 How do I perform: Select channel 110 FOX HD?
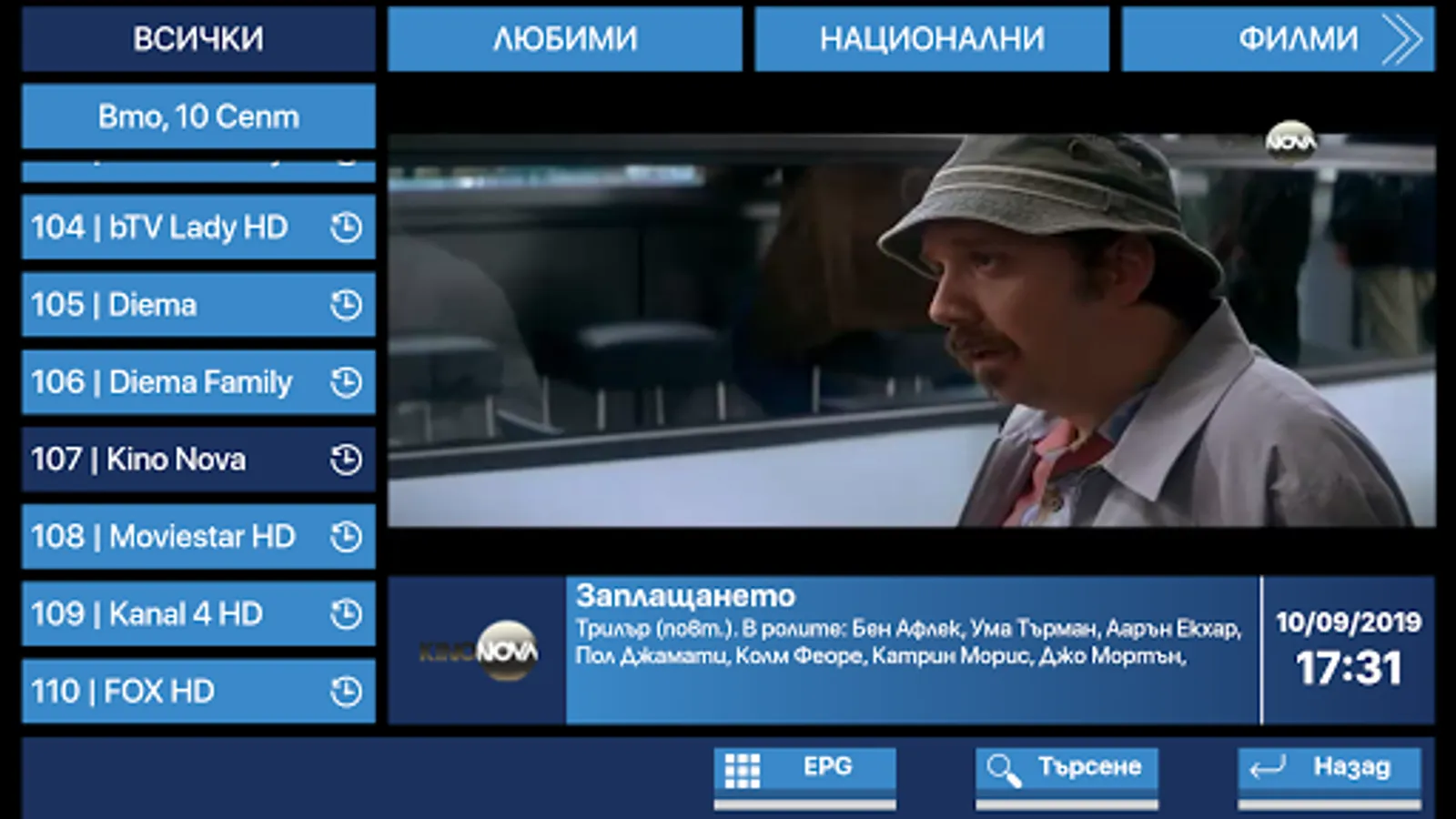pyautogui.click(x=198, y=692)
